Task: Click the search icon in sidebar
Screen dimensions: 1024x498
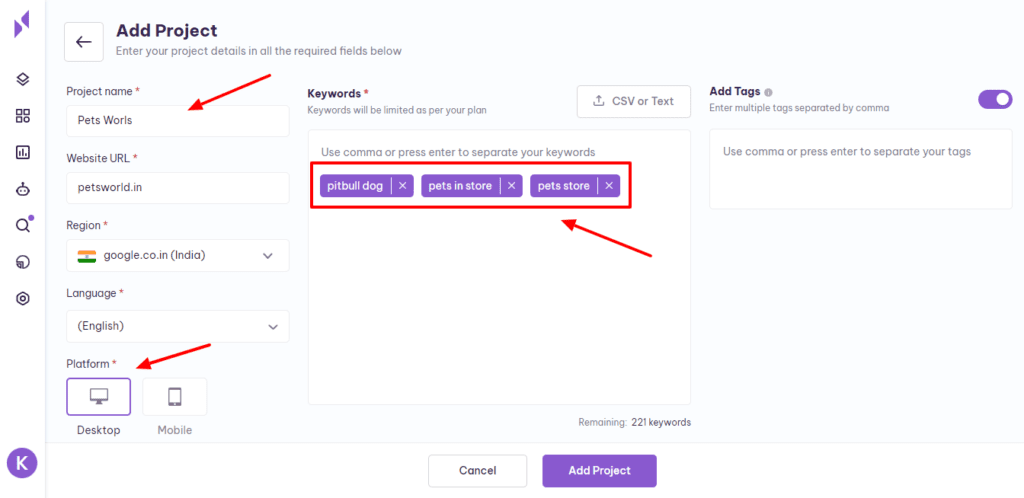Action: coord(23,225)
